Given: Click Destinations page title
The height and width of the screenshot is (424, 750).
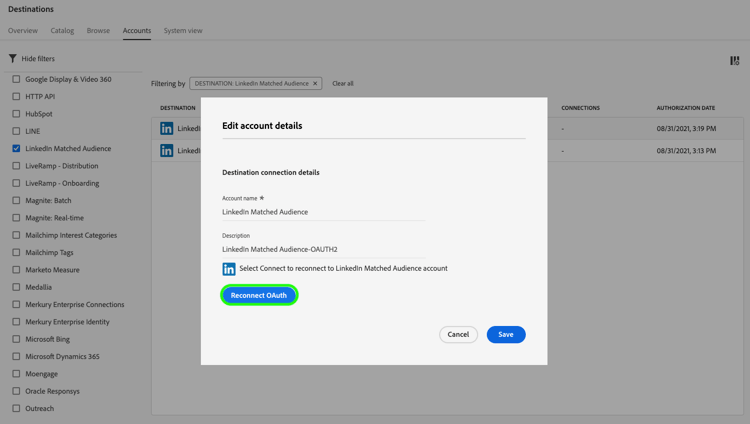Looking at the screenshot, I should pyautogui.click(x=31, y=9).
